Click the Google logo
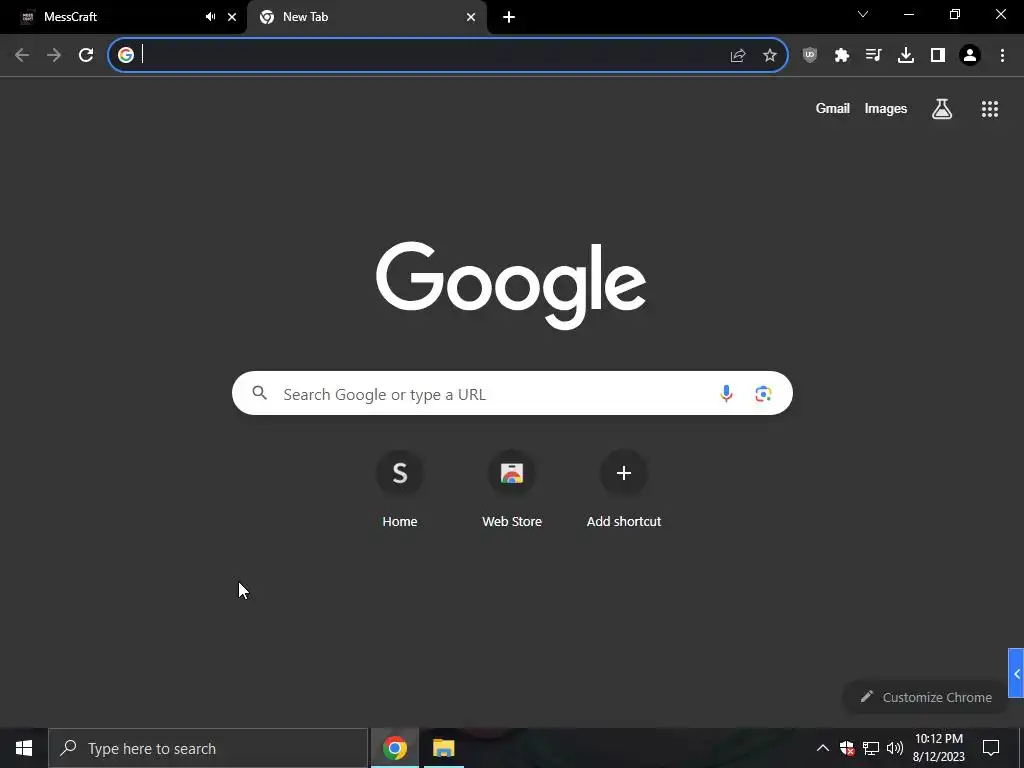 point(511,285)
